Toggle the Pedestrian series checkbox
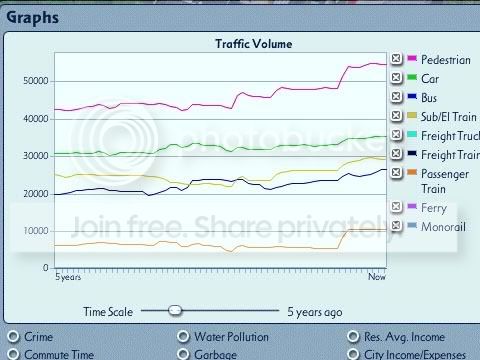The image size is (480, 360). 396,59
